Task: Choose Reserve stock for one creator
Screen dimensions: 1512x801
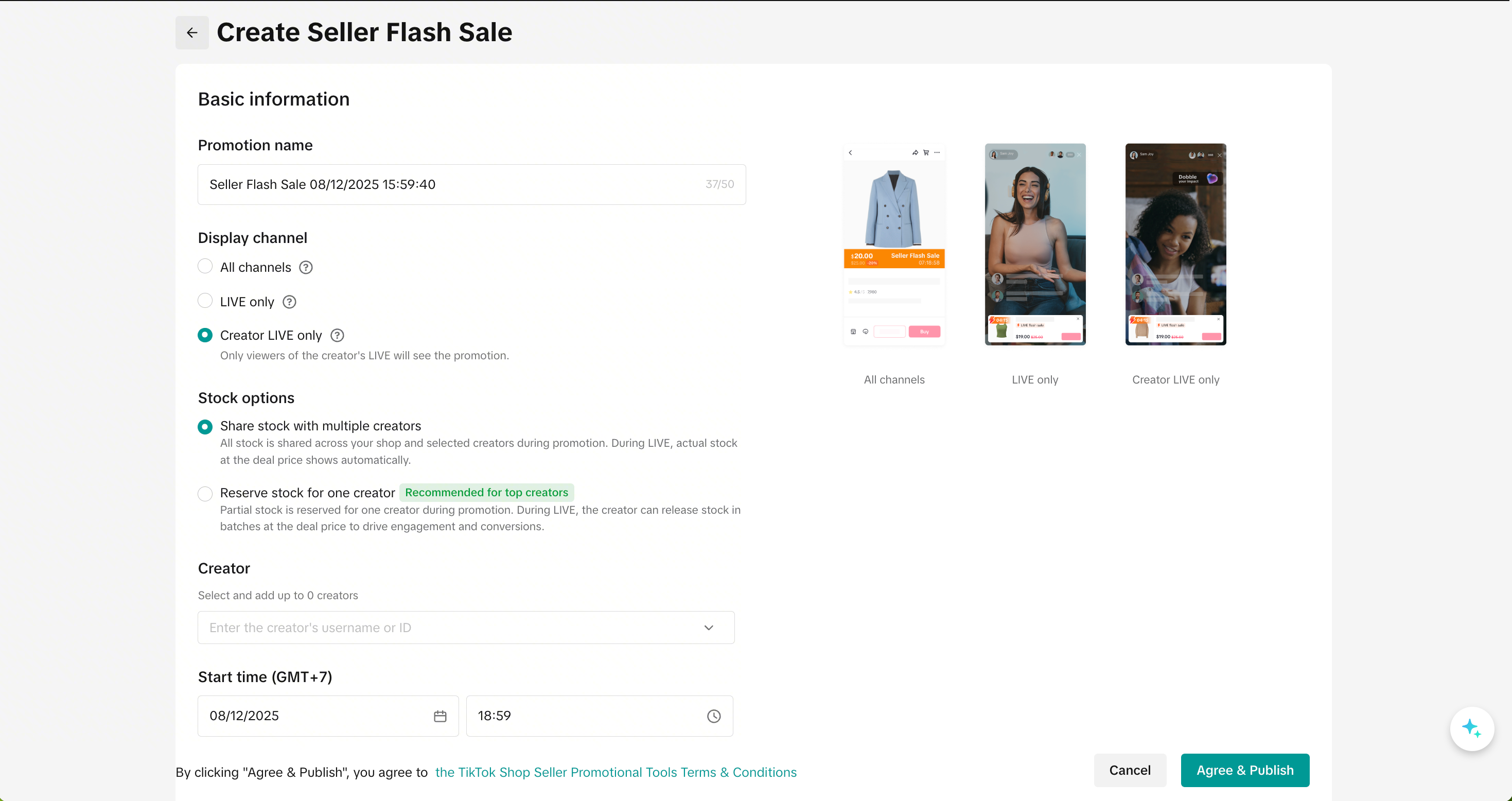Action: pos(205,493)
